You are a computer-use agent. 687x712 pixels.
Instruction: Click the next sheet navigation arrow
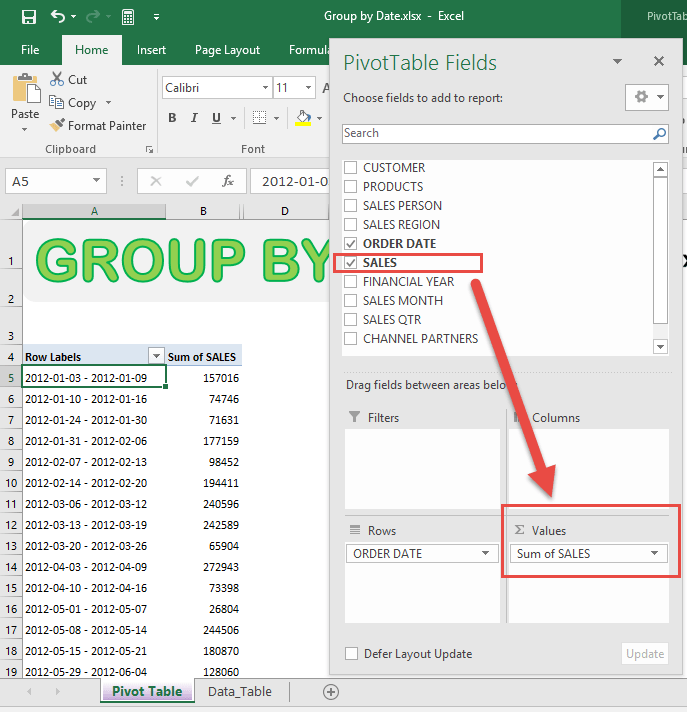click(57, 692)
